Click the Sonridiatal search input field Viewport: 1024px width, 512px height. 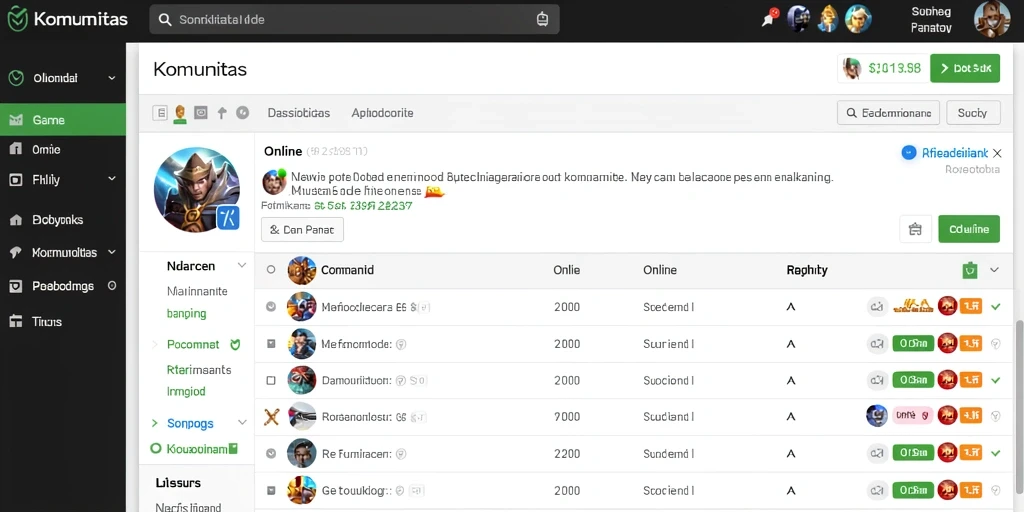coord(354,20)
